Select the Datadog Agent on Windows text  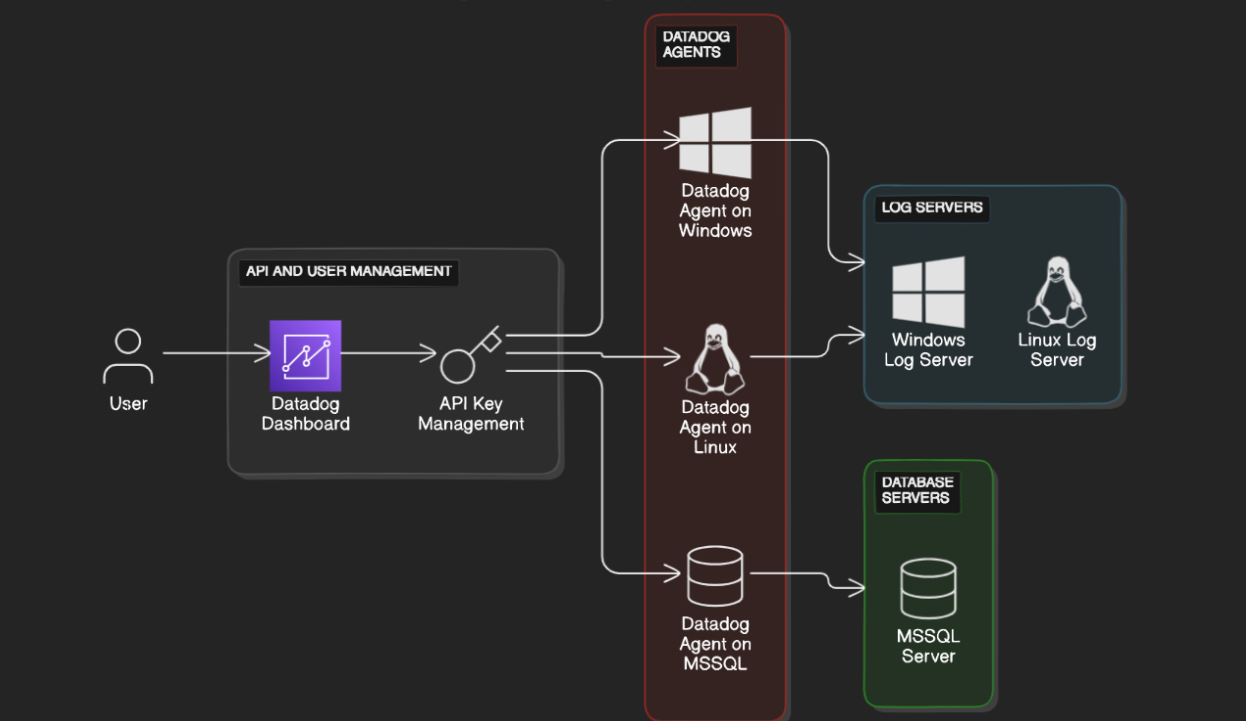(x=715, y=210)
